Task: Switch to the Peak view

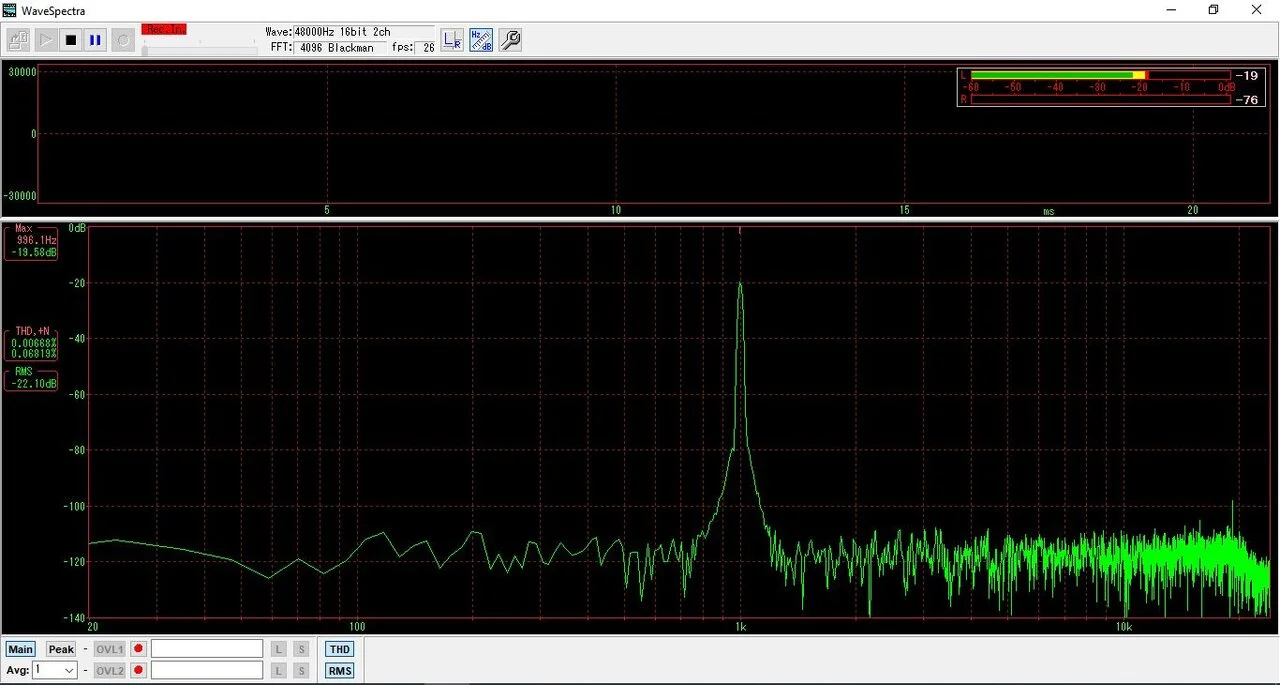Action: tap(60, 648)
